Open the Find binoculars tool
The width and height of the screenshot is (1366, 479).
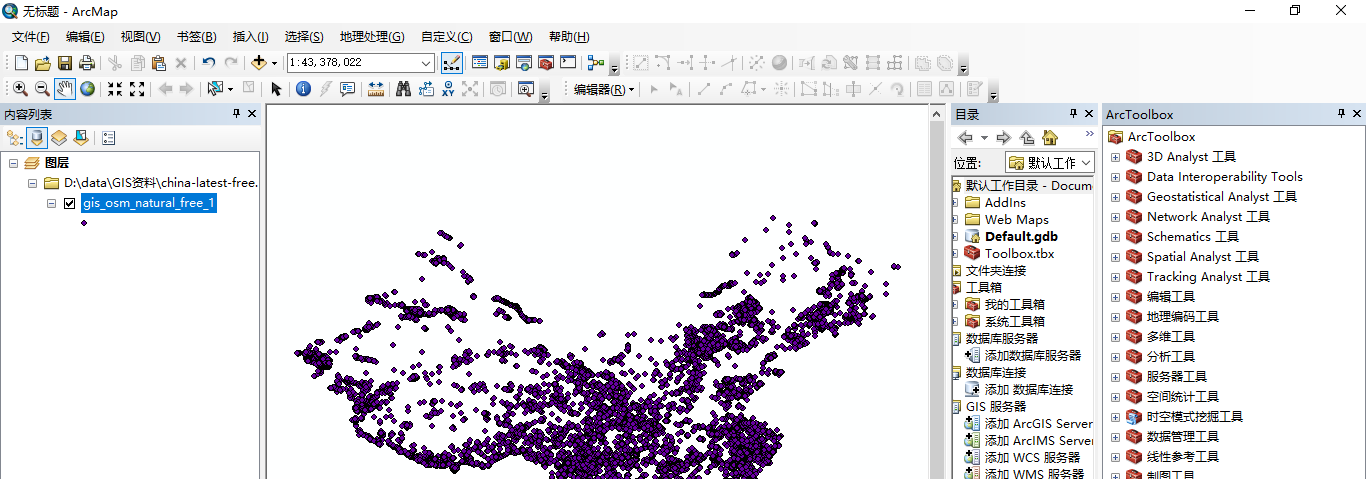404,89
